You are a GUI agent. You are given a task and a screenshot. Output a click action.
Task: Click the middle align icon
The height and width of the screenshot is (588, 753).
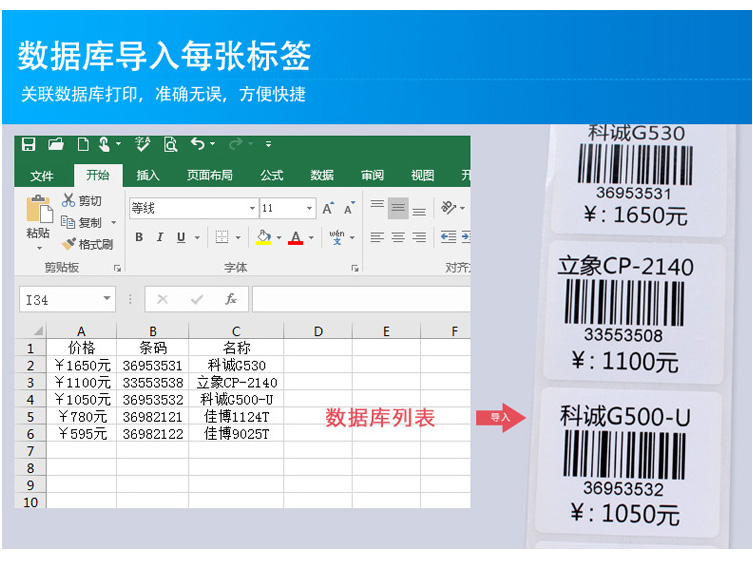click(398, 208)
